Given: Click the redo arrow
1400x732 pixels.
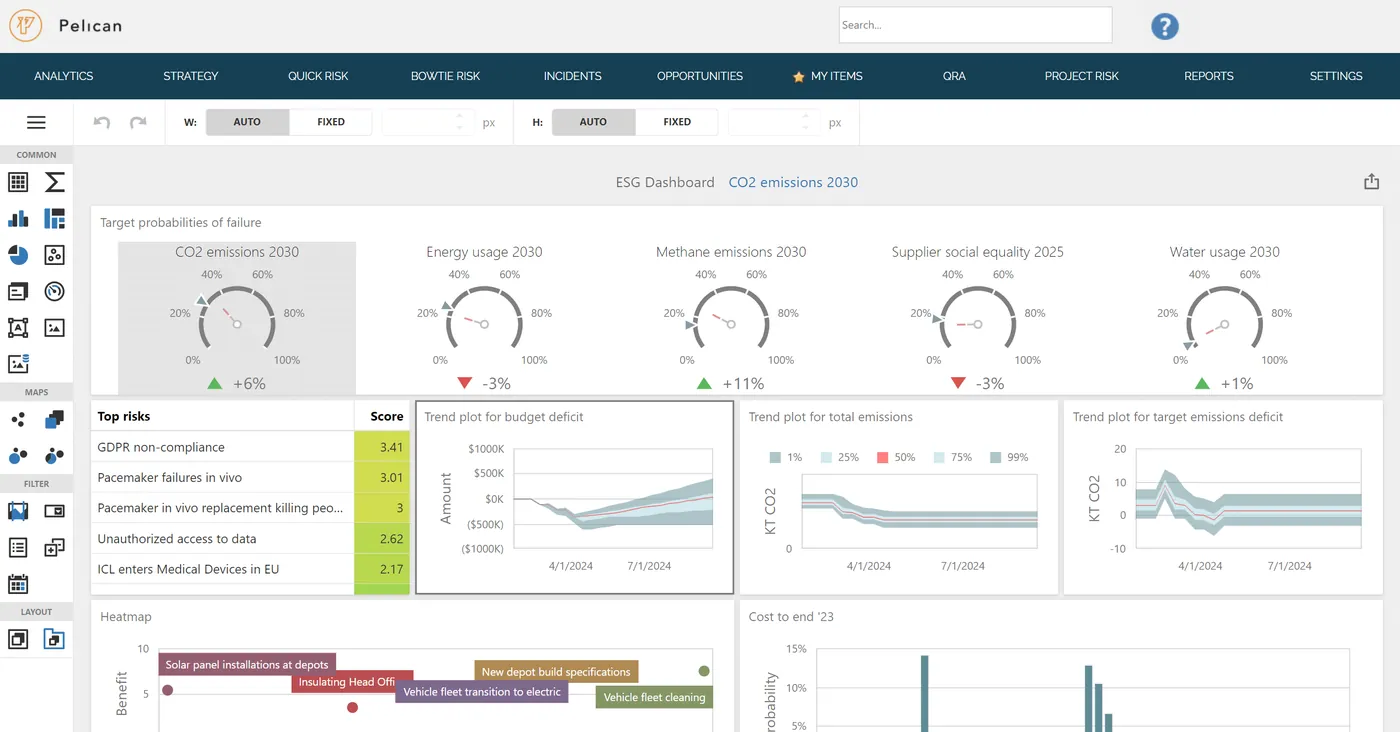Looking at the screenshot, I should tap(138, 122).
